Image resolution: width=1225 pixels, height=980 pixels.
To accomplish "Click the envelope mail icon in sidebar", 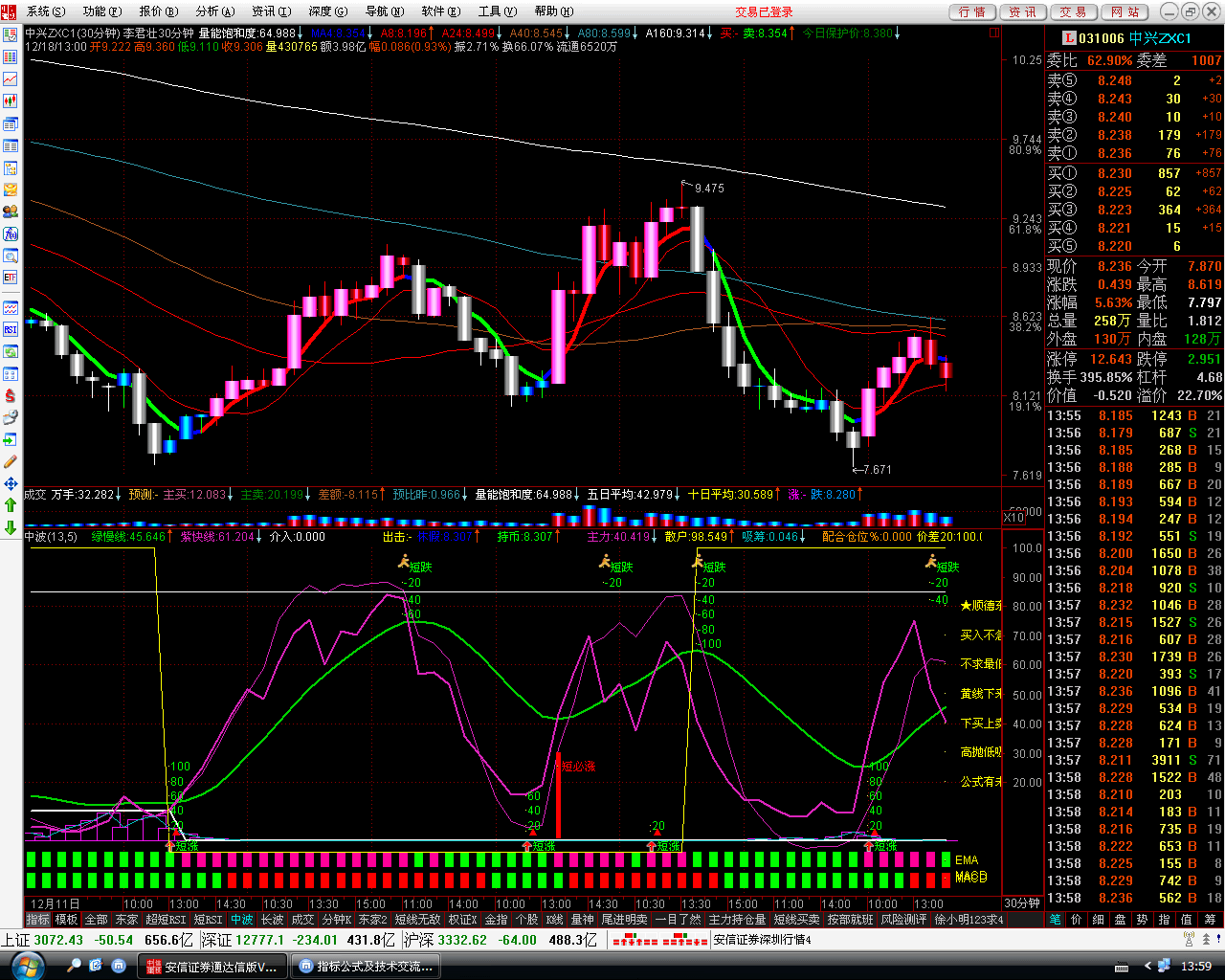I will click(11, 189).
